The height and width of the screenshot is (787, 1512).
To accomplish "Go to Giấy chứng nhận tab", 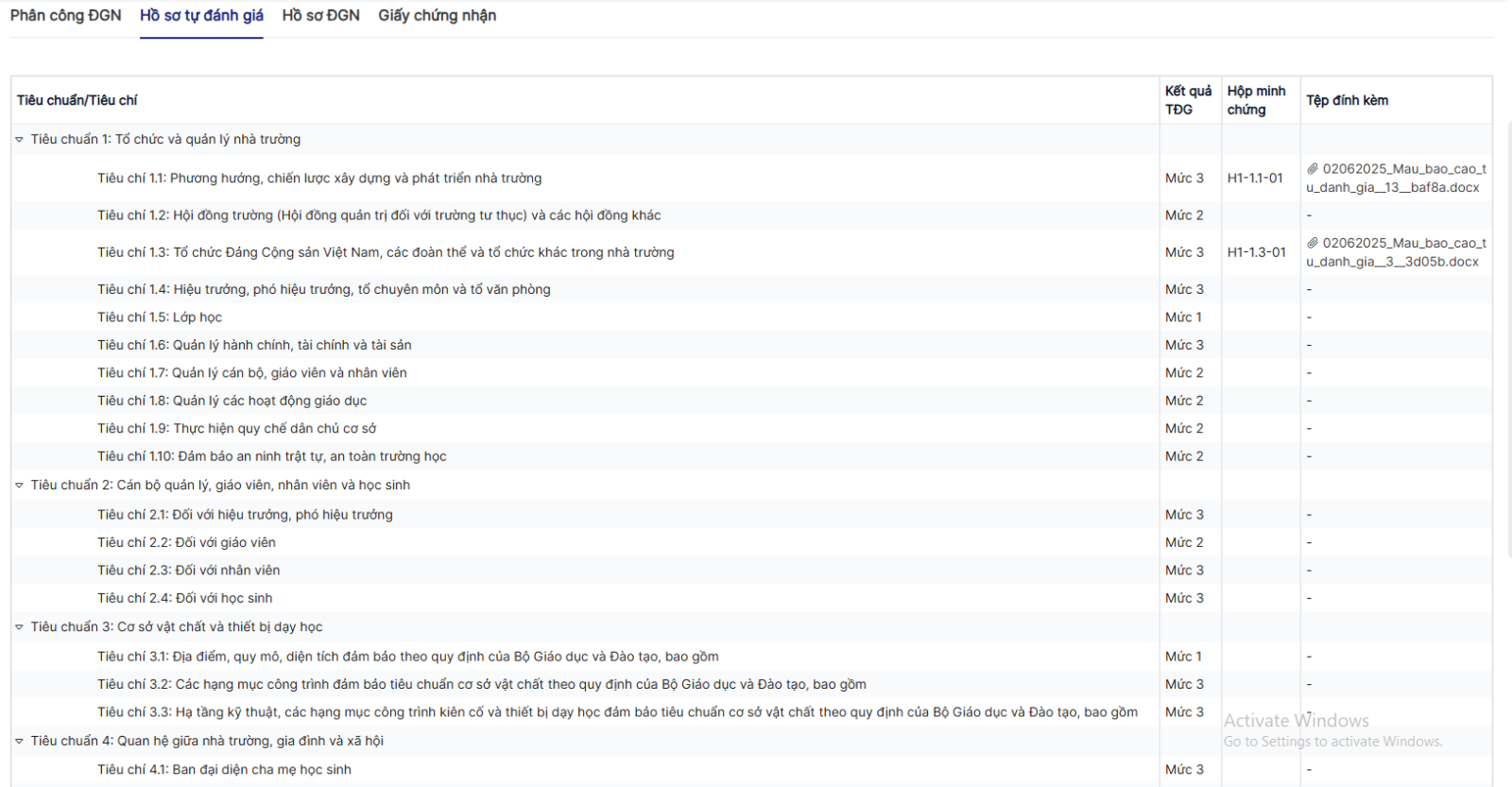I will 437,16.
